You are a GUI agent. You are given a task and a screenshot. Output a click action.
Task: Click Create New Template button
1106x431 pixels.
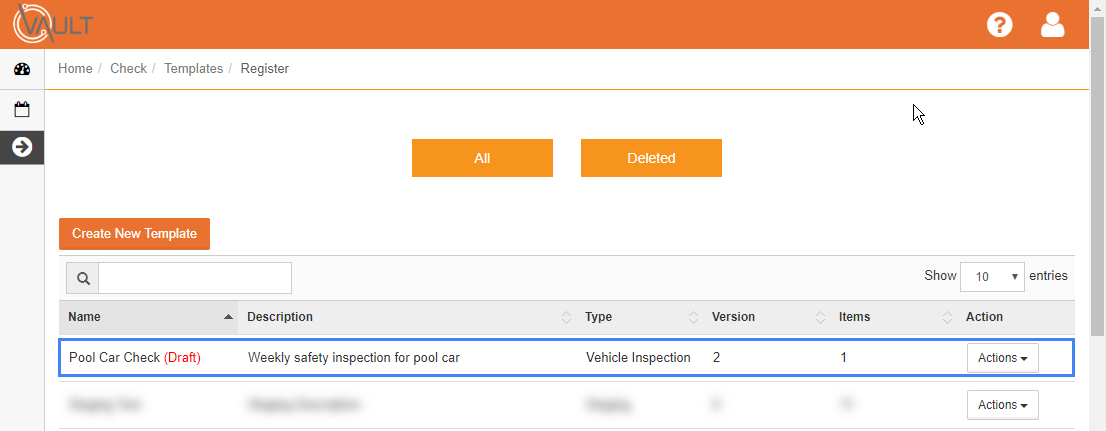point(134,233)
